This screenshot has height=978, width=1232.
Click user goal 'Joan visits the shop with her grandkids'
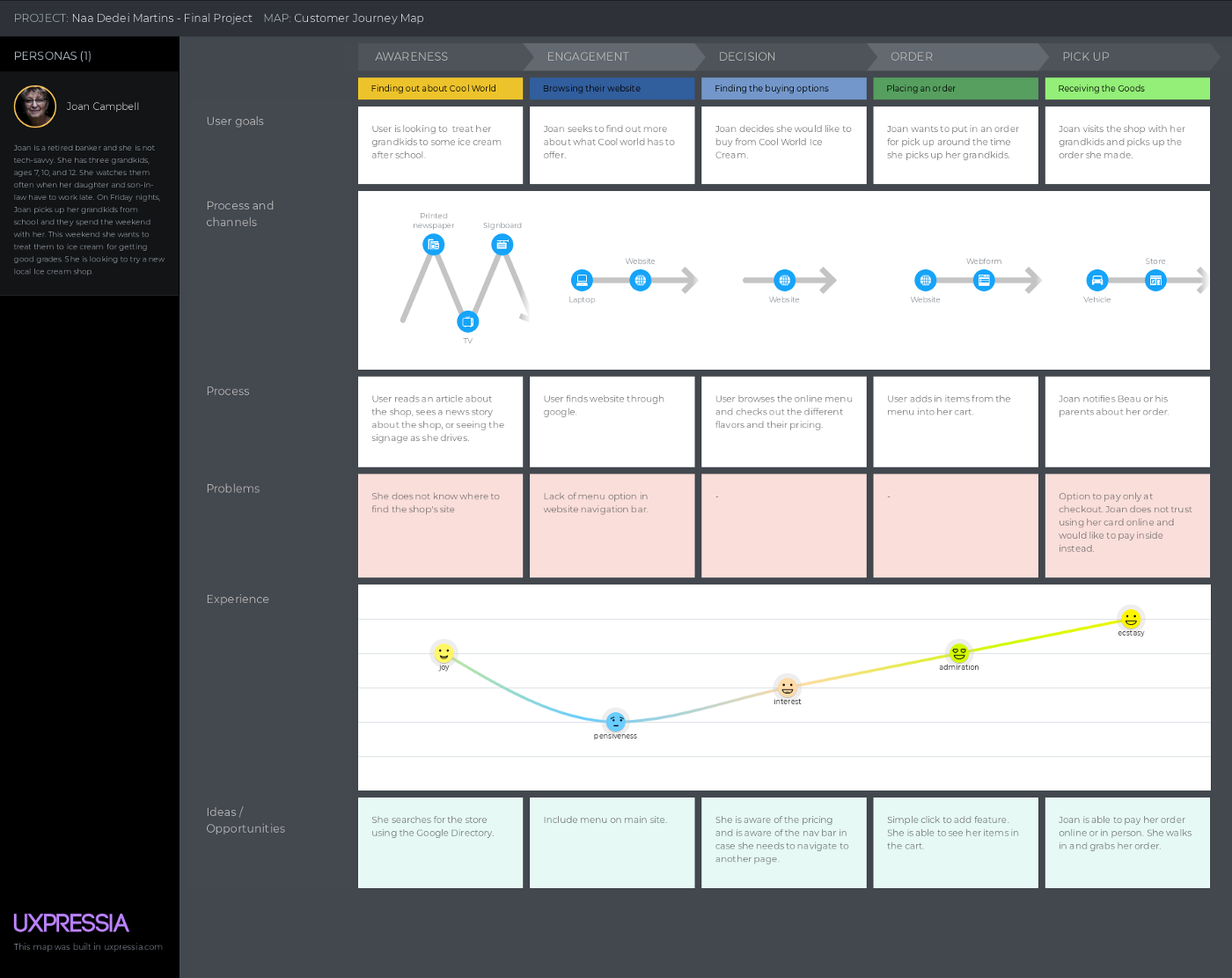[x=1127, y=145]
